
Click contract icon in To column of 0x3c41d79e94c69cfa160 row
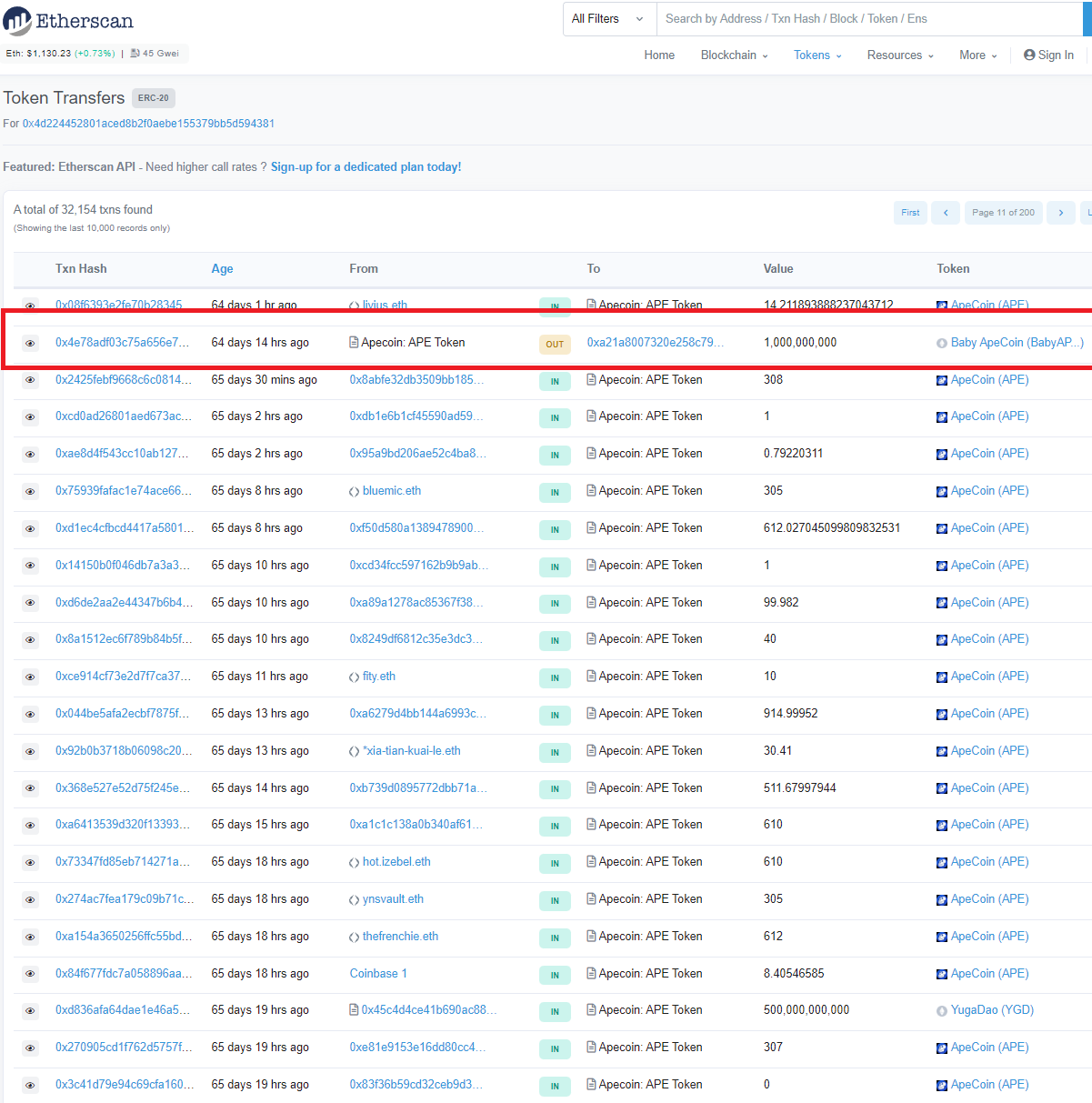(x=592, y=1084)
